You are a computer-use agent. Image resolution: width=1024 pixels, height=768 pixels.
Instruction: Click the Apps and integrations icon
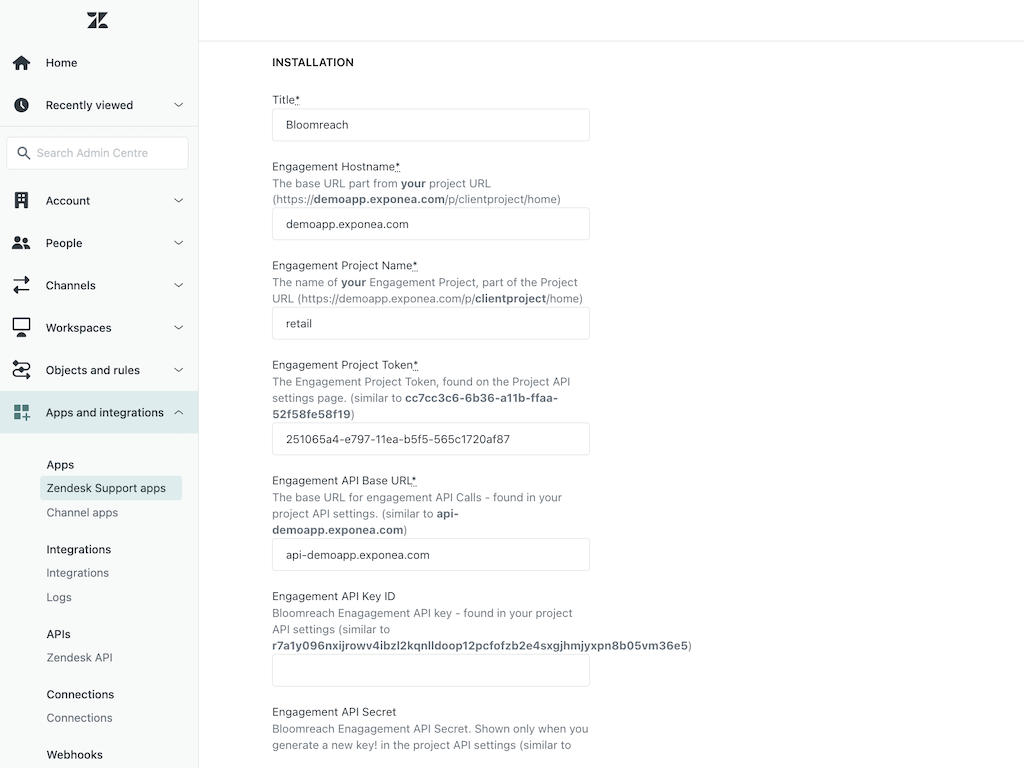(x=21, y=412)
